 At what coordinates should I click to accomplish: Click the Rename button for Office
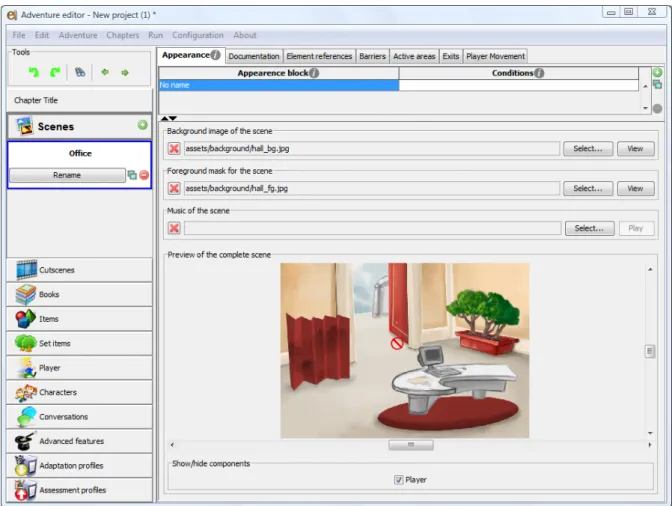coord(67,175)
